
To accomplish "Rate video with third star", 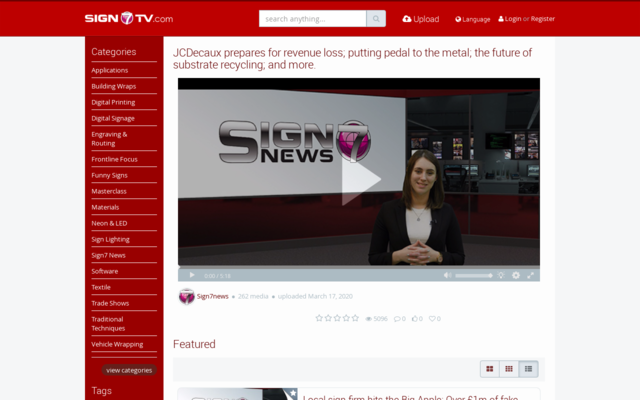I will 337,318.
